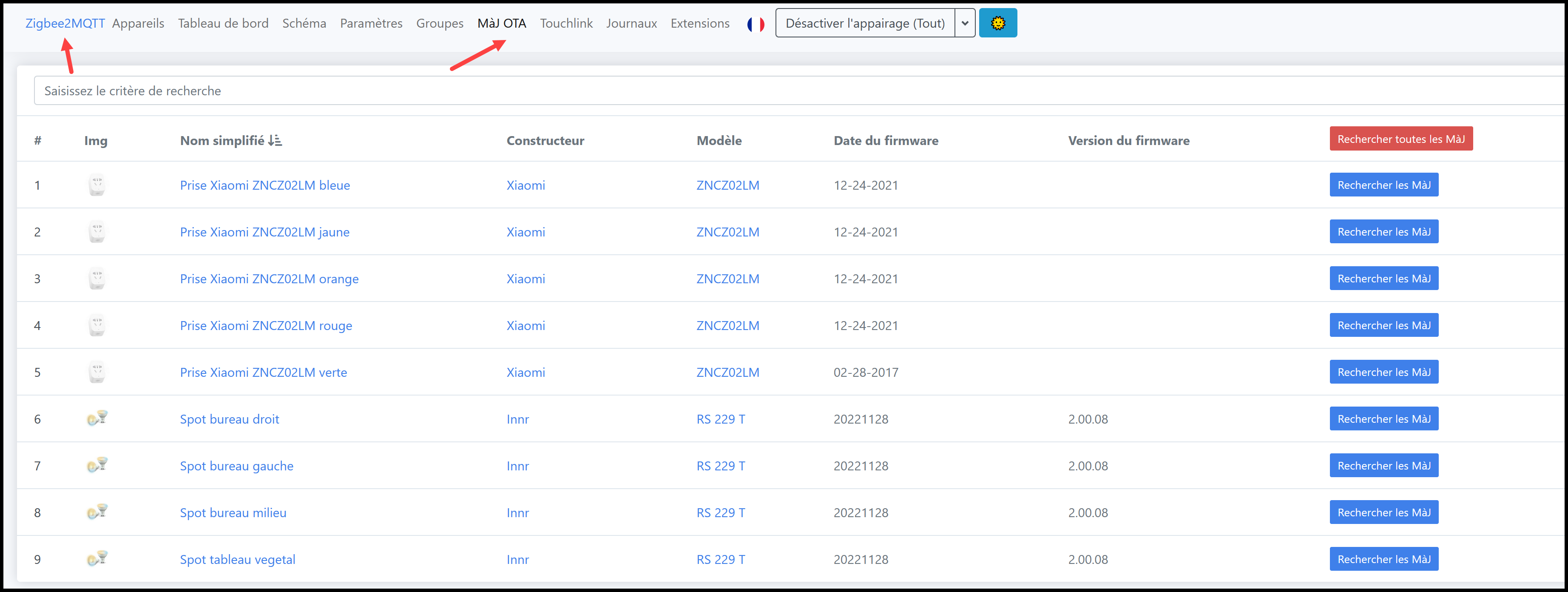Click plug image for Prise Xiaomi verte
This screenshot has height=592, width=1568.
(x=97, y=372)
